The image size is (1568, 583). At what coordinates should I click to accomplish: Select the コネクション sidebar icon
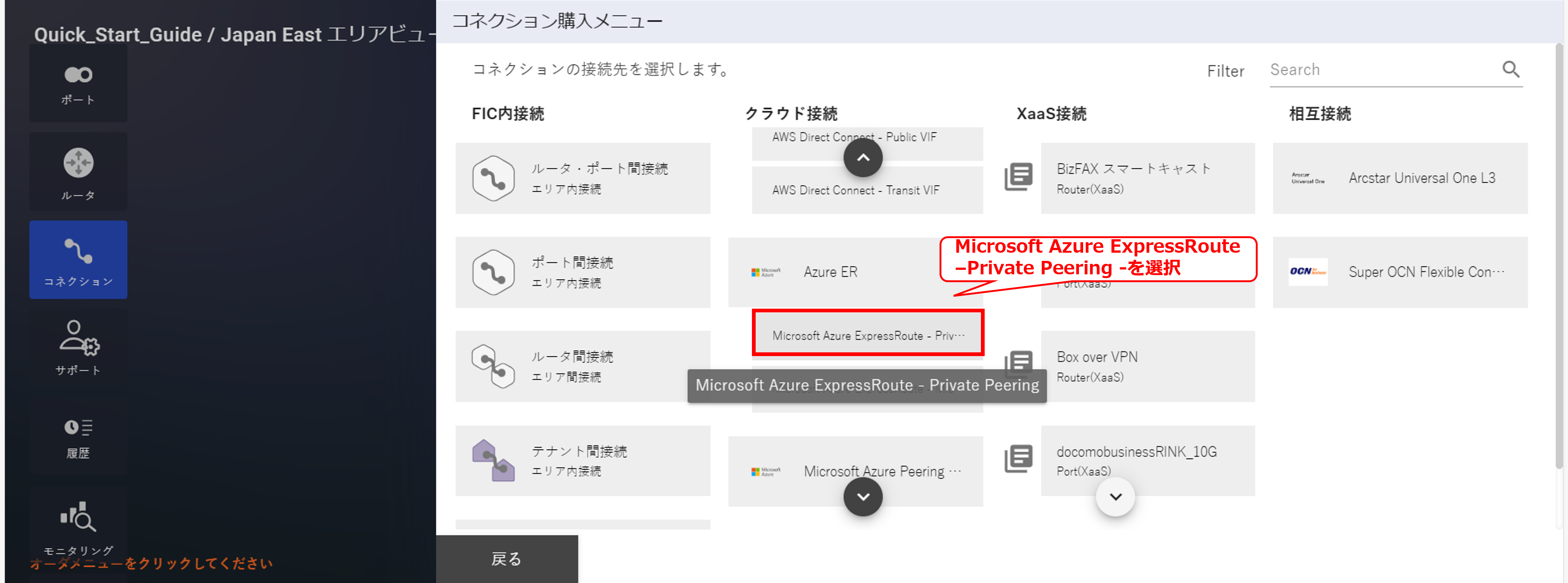point(78,260)
